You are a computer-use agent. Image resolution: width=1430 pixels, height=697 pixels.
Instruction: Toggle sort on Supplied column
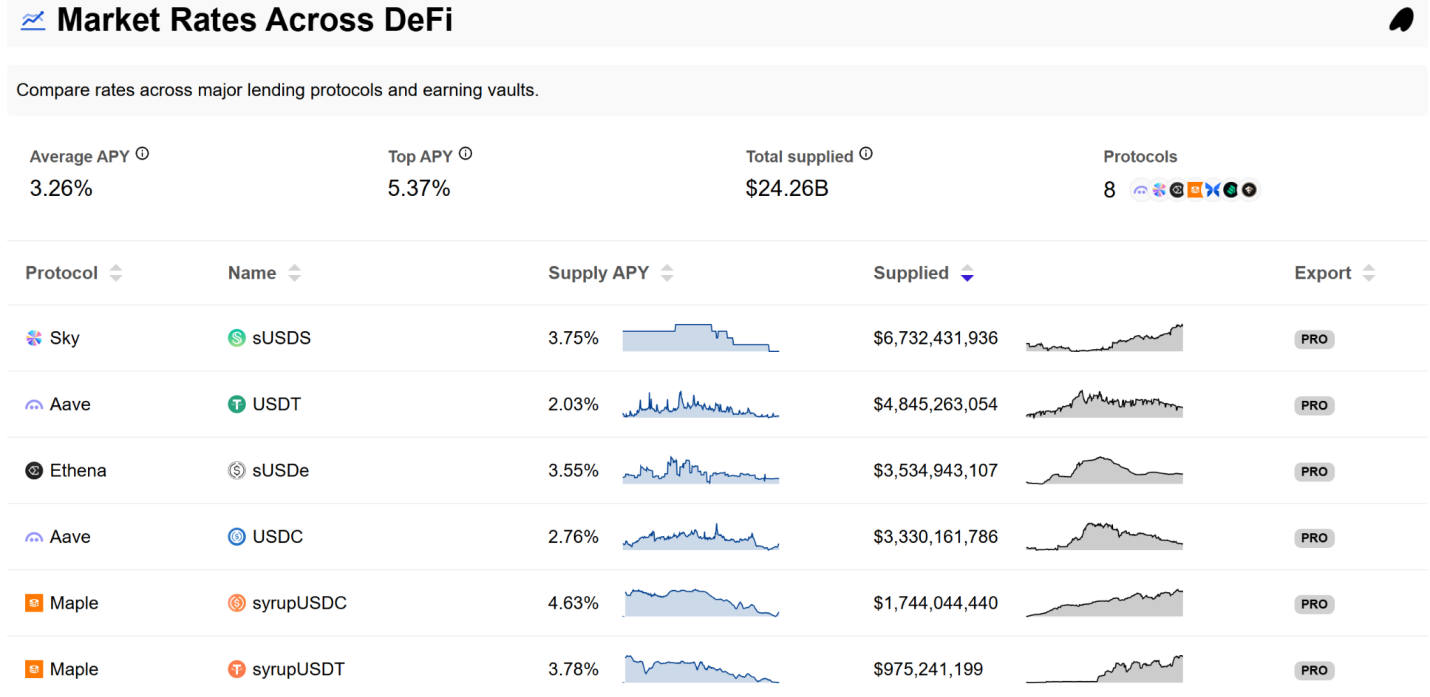tap(966, 273)
